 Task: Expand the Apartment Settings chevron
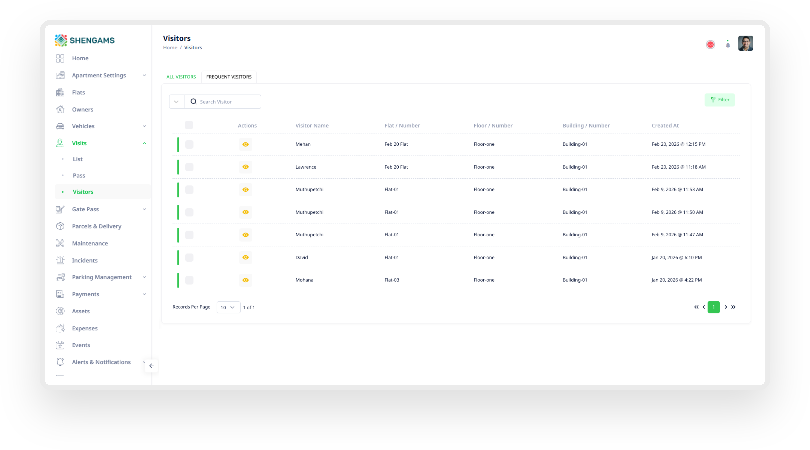tap(144, 75)
